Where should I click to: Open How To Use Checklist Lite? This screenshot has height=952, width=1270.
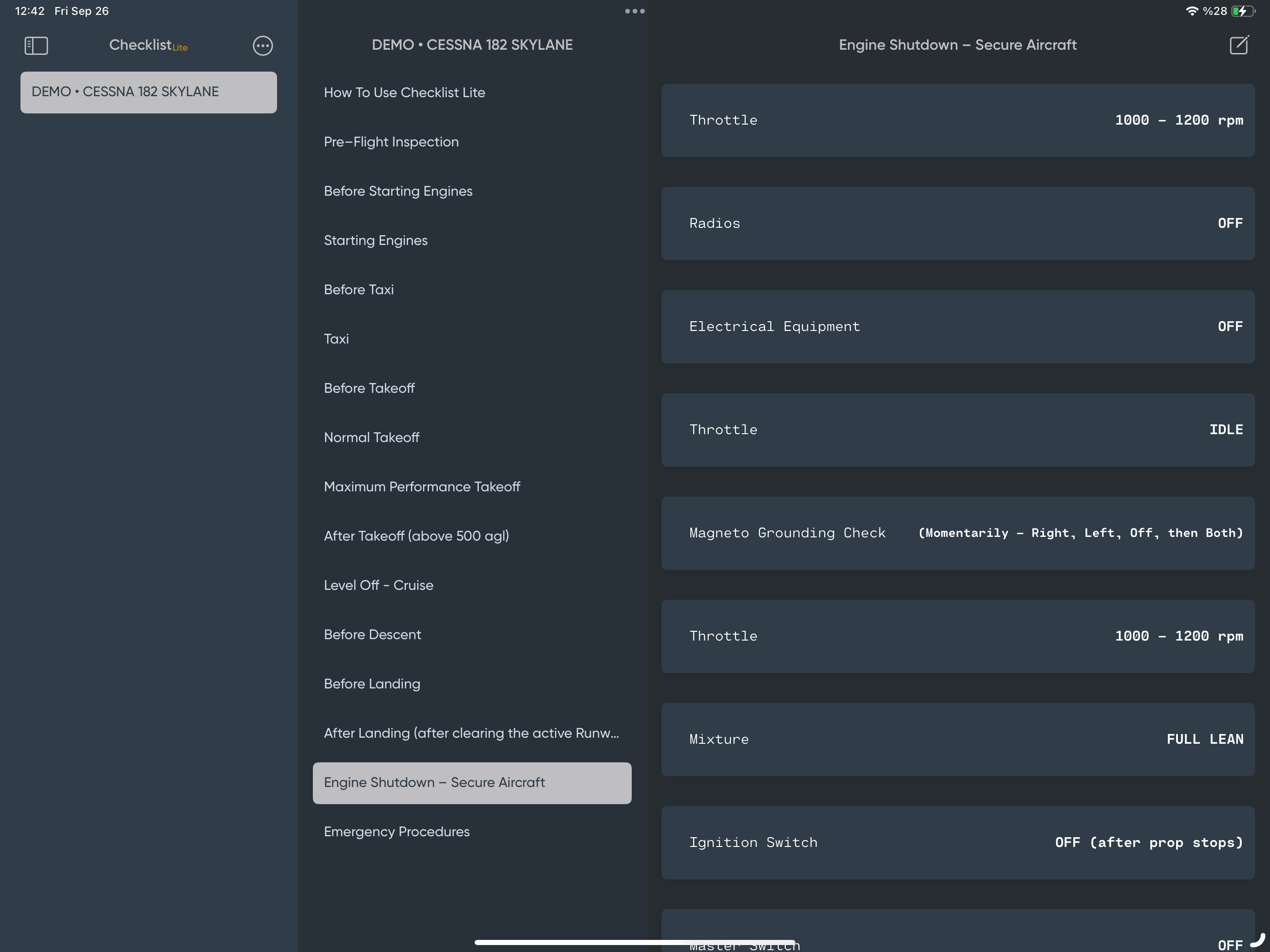(x=472, y=93)
